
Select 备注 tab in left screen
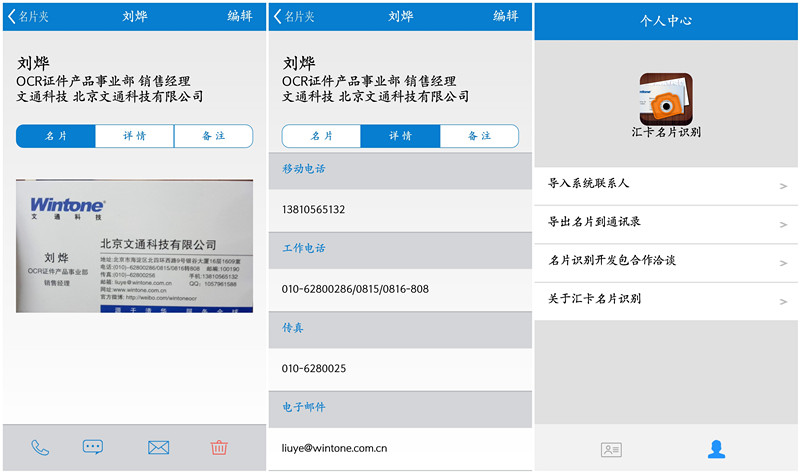click(214, 136)
